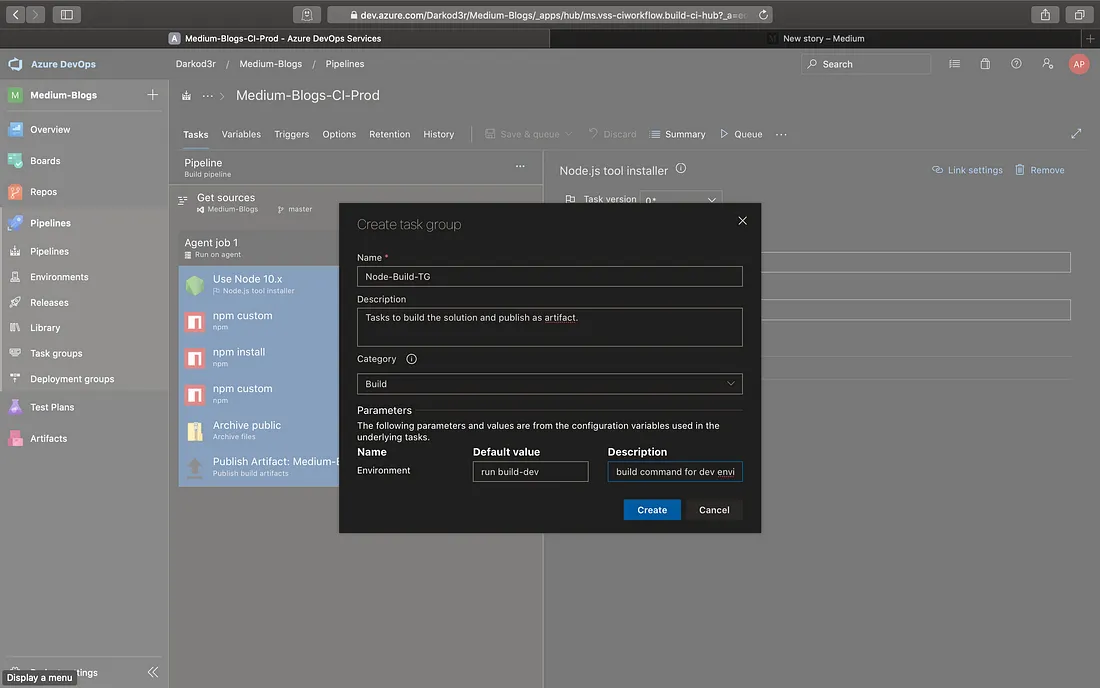Click the Environment parameter Description field
The width and height of the screenshot is (1100, 688).
pos(675,471)
